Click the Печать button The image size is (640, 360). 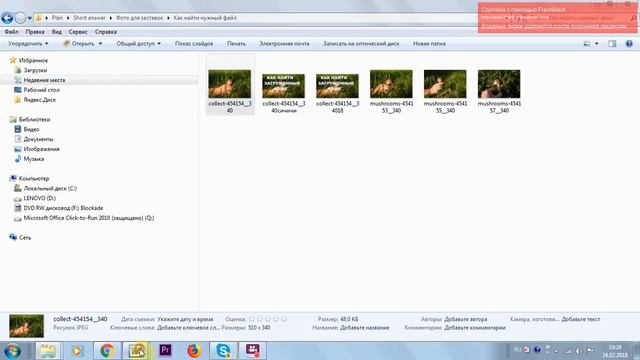point(236,43)
